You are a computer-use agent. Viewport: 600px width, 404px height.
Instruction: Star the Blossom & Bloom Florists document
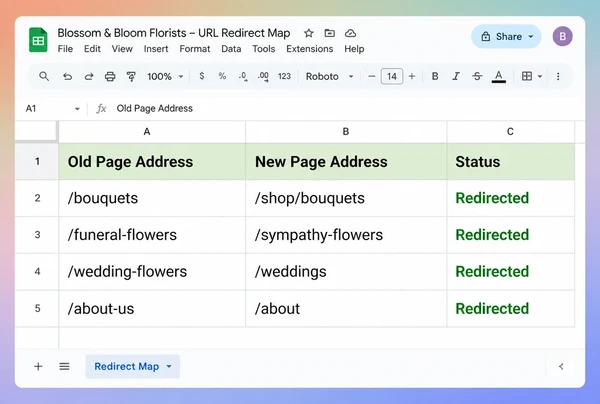309,33
